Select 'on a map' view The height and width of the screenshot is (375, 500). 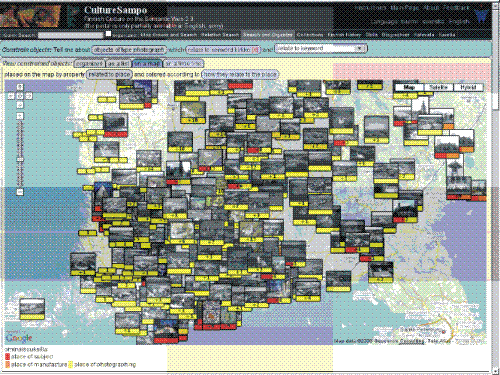point(147,63)
